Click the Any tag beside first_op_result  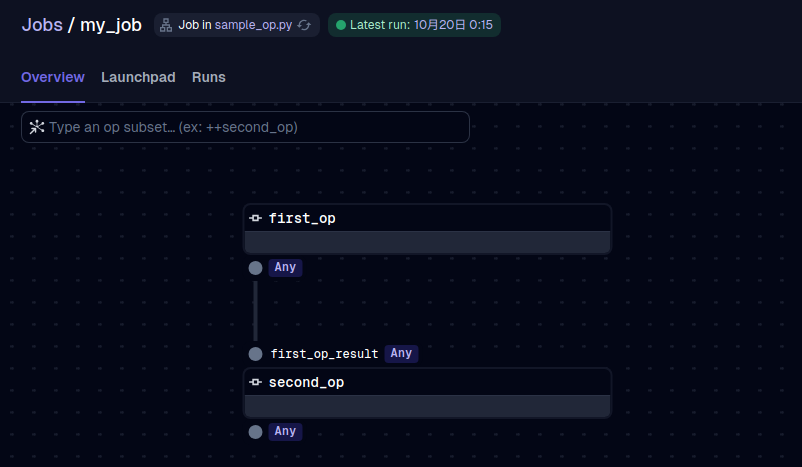[402, 353]
